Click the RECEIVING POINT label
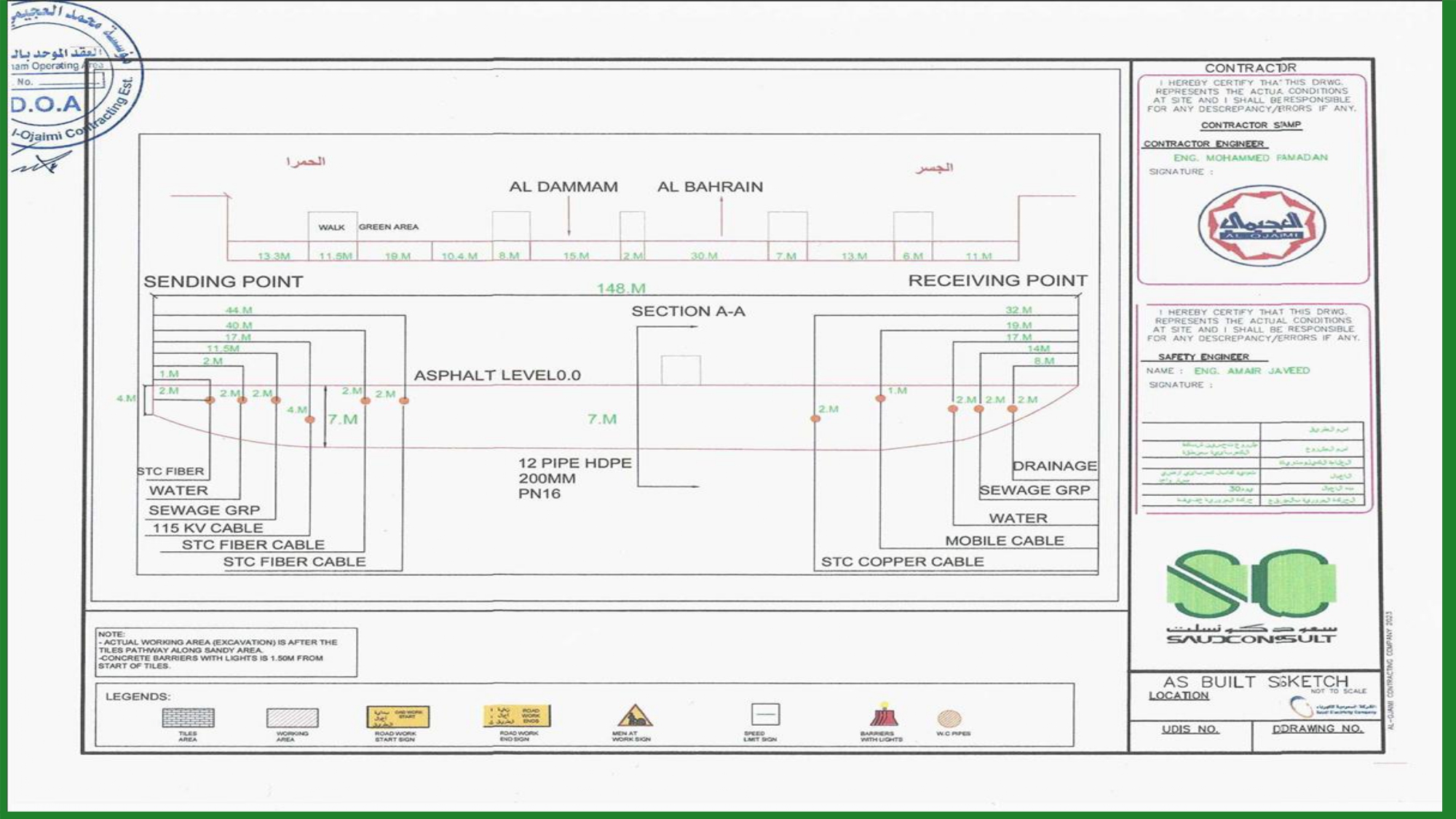This screenshot has width=1456, height=819. point(997,281)
